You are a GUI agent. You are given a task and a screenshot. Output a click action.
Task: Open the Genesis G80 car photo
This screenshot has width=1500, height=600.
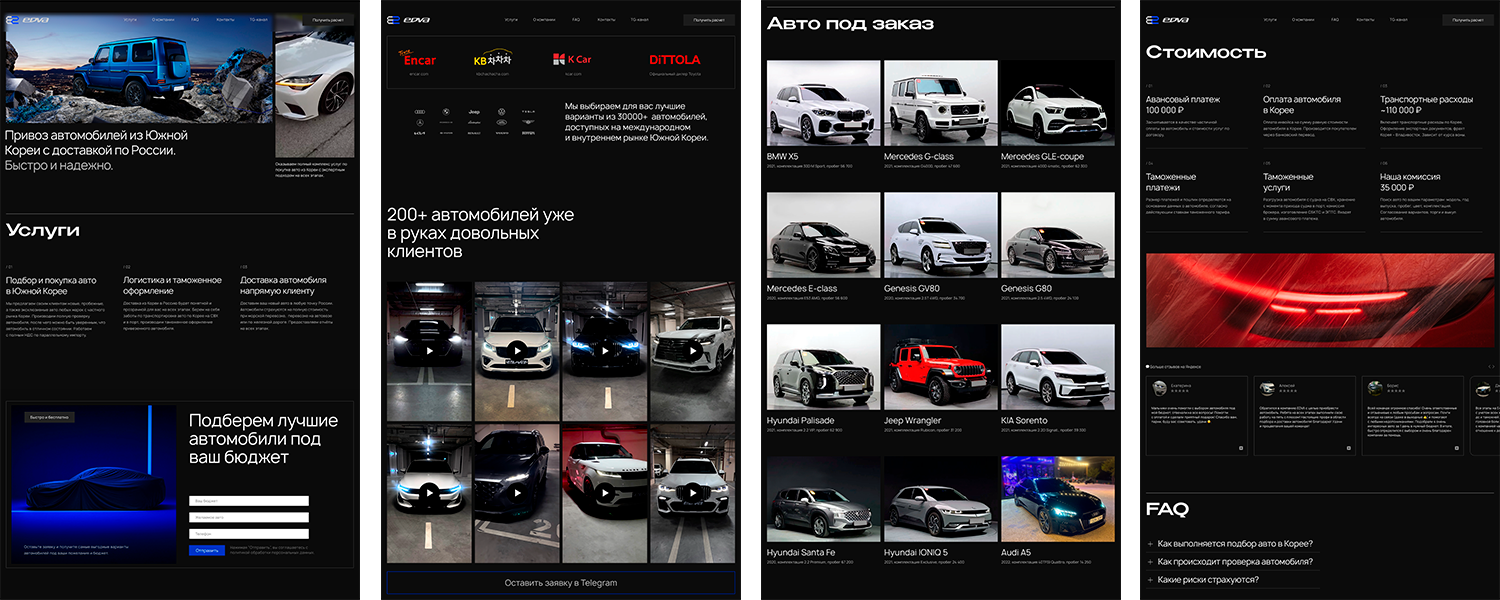pos(1057,235)
